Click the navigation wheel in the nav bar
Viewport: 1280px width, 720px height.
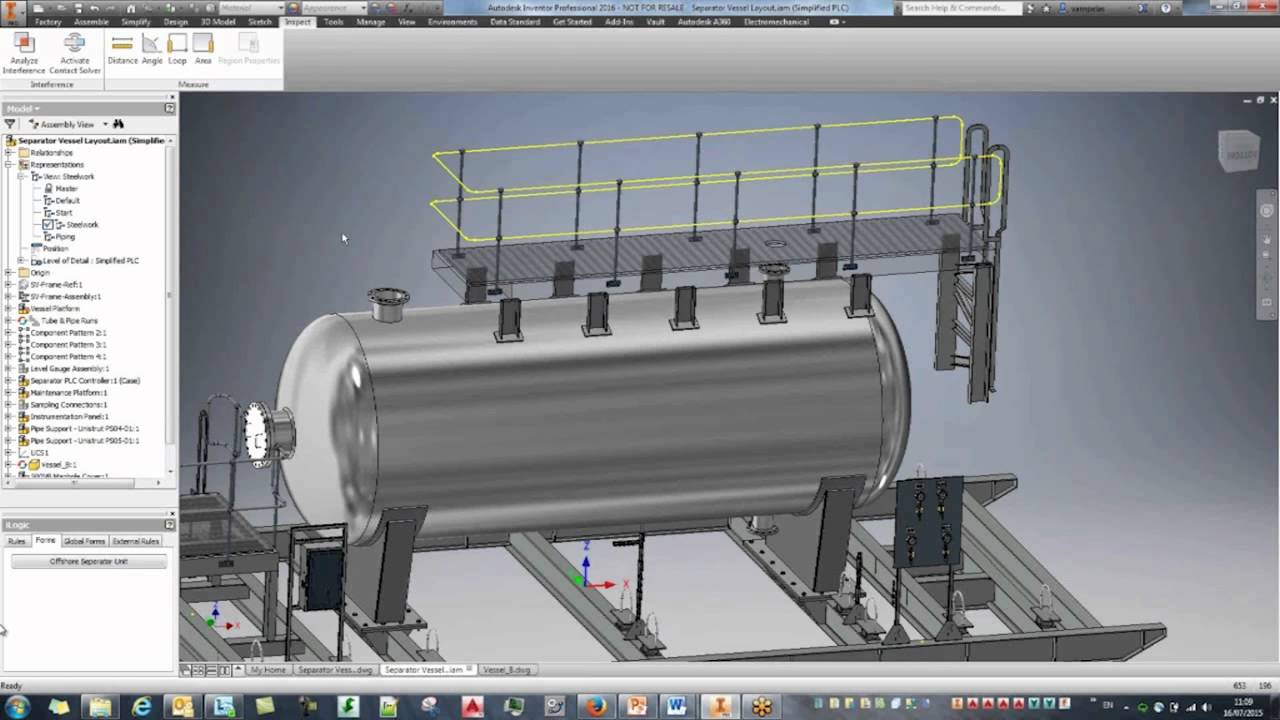pos(1266,211)
